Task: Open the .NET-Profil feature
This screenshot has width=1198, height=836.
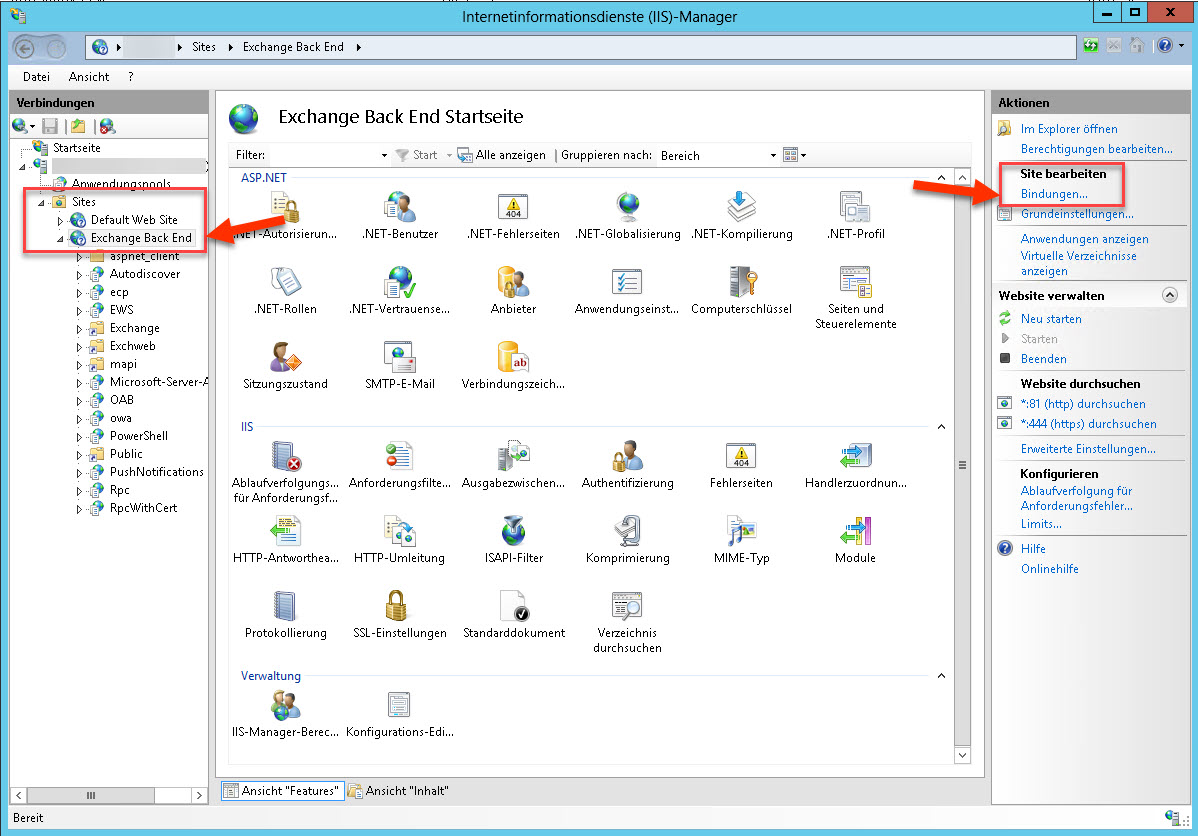Action: [x=856, y=216]
